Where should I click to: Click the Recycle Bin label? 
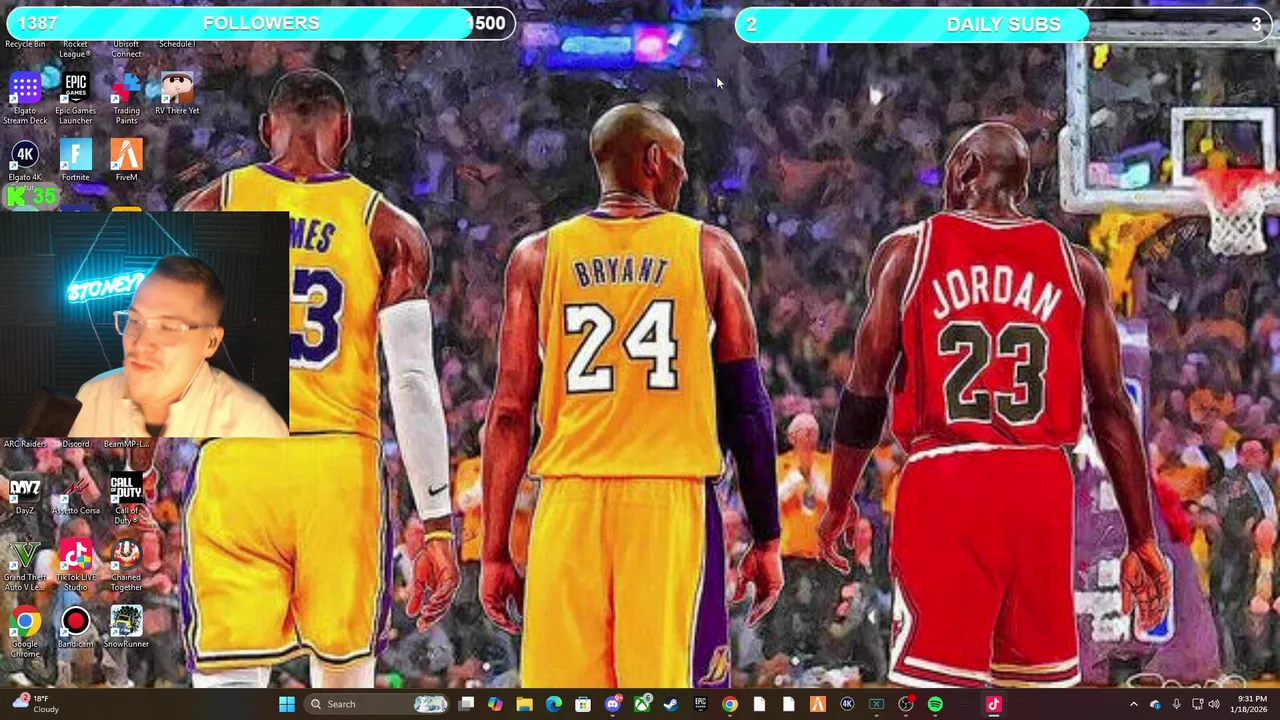[25, 44]
